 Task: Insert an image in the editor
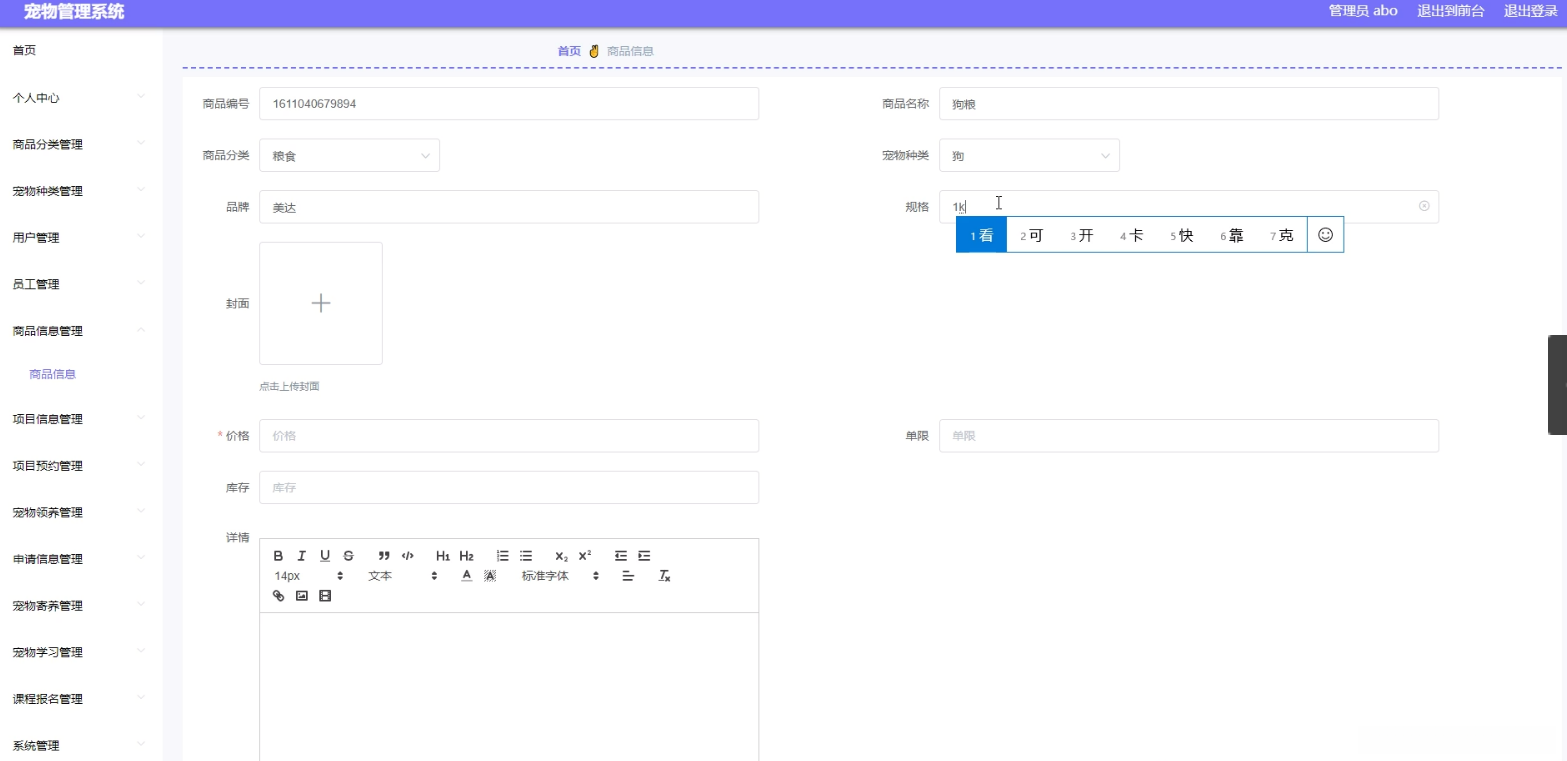tap(301, 596)
